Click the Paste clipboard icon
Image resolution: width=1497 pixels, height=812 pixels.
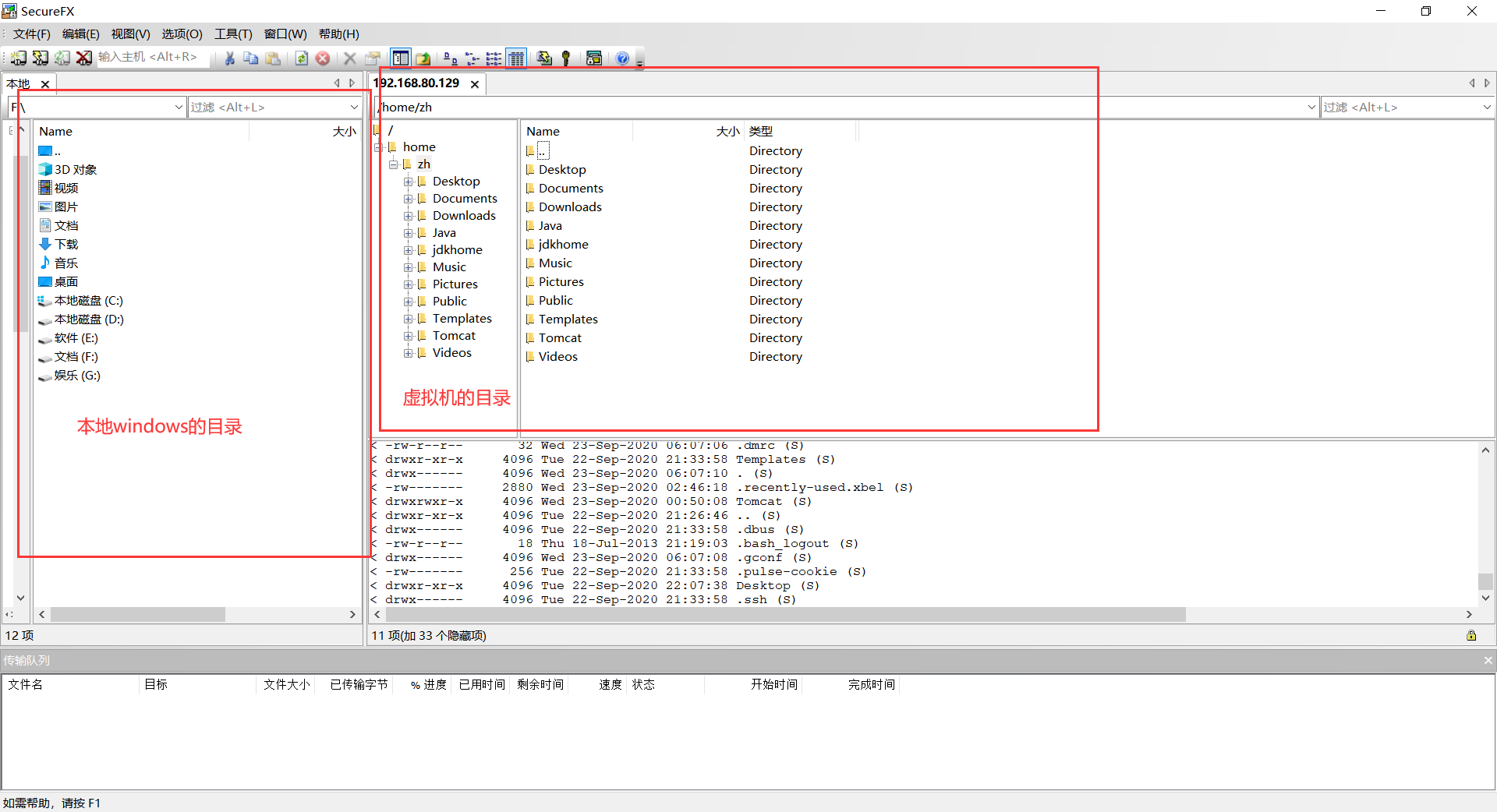273,58
